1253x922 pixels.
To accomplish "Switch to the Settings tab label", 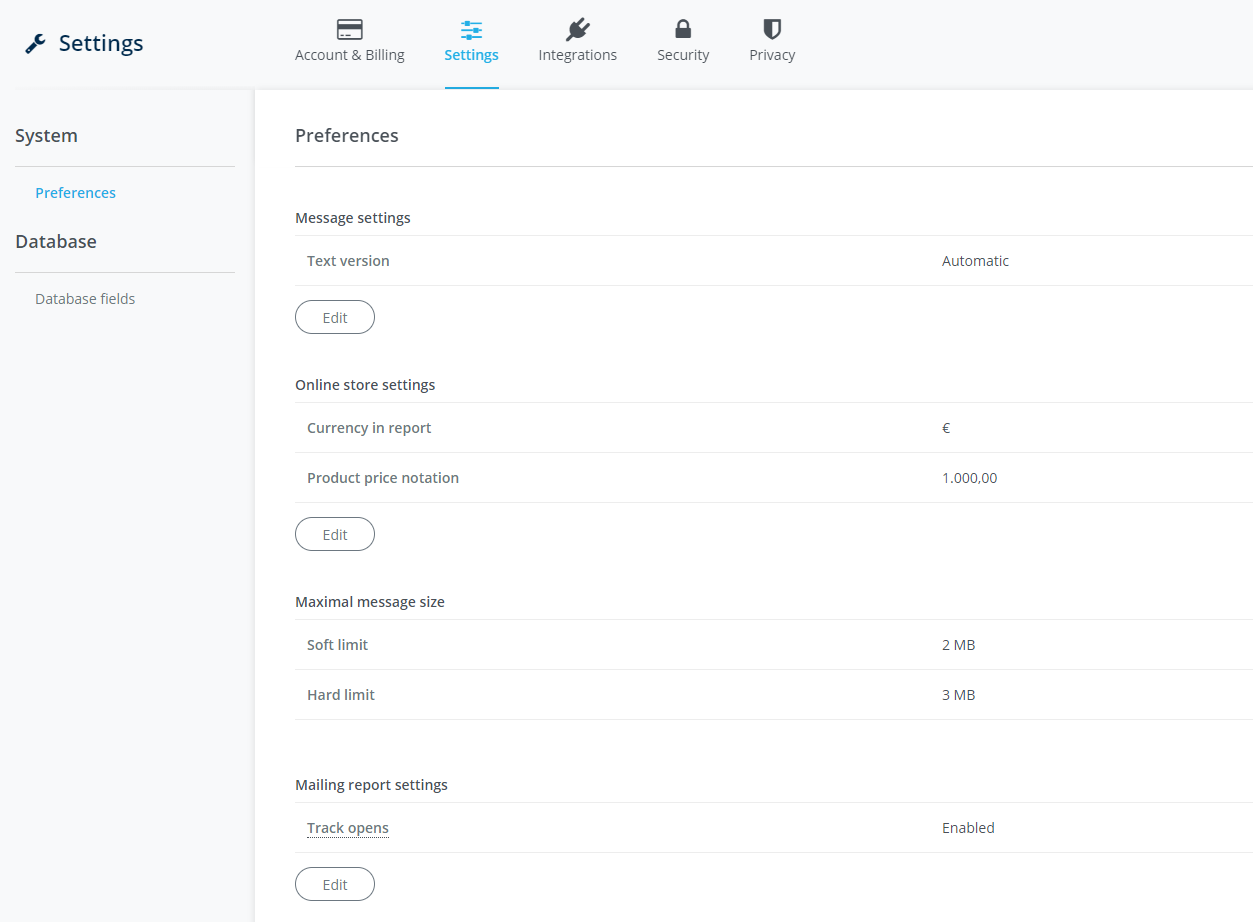I will (472, 55).
